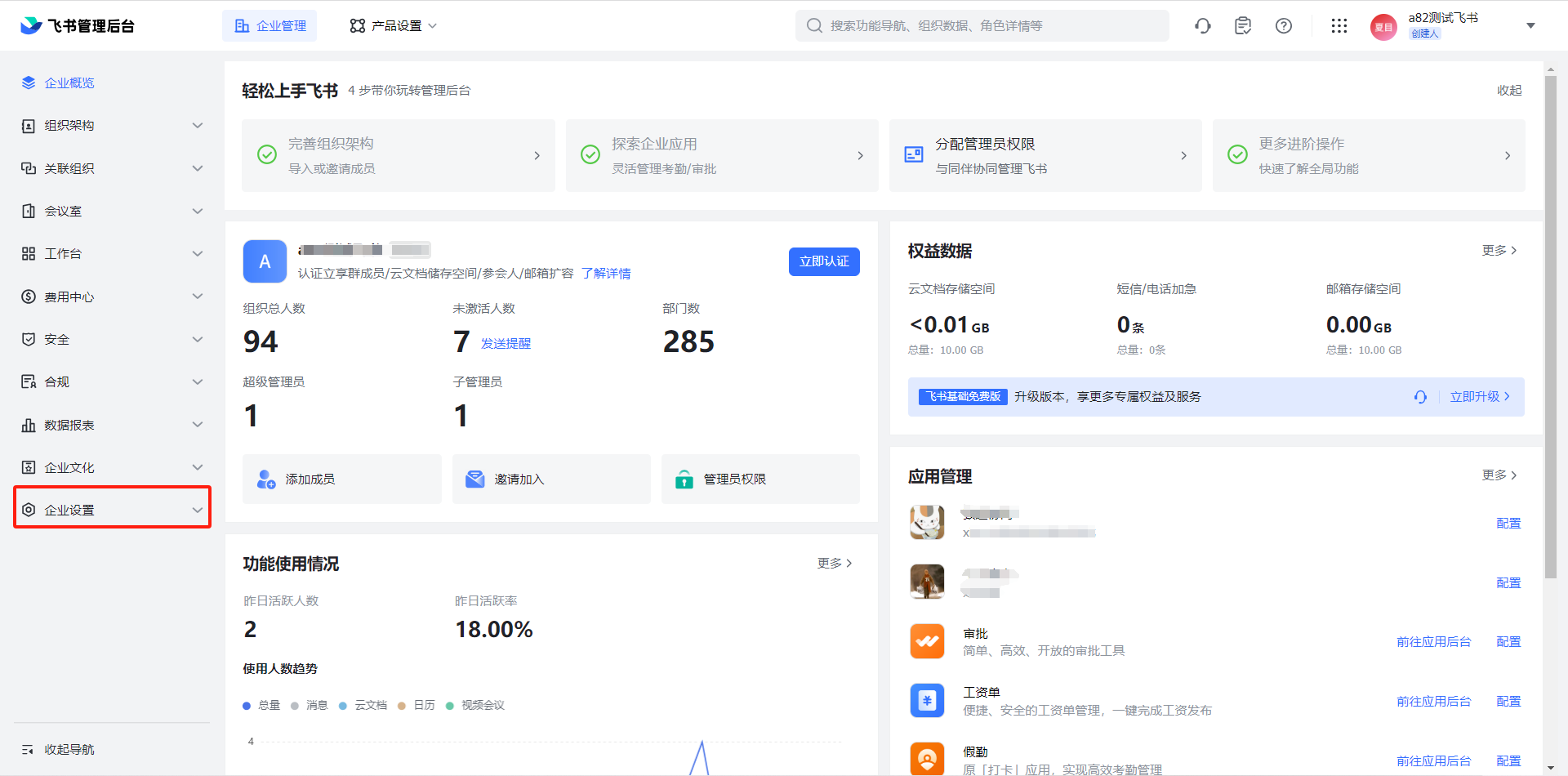Click the 企业文化 sidebar icon

tap(29, 467)
